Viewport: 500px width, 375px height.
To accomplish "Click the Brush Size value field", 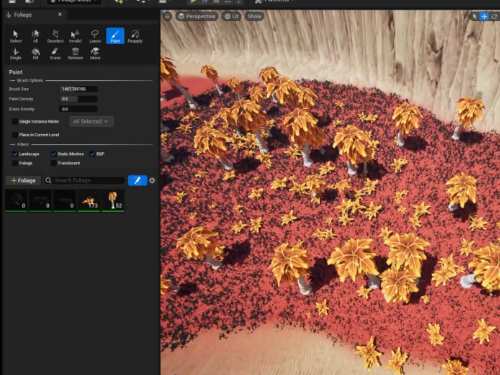I will 78,89.
